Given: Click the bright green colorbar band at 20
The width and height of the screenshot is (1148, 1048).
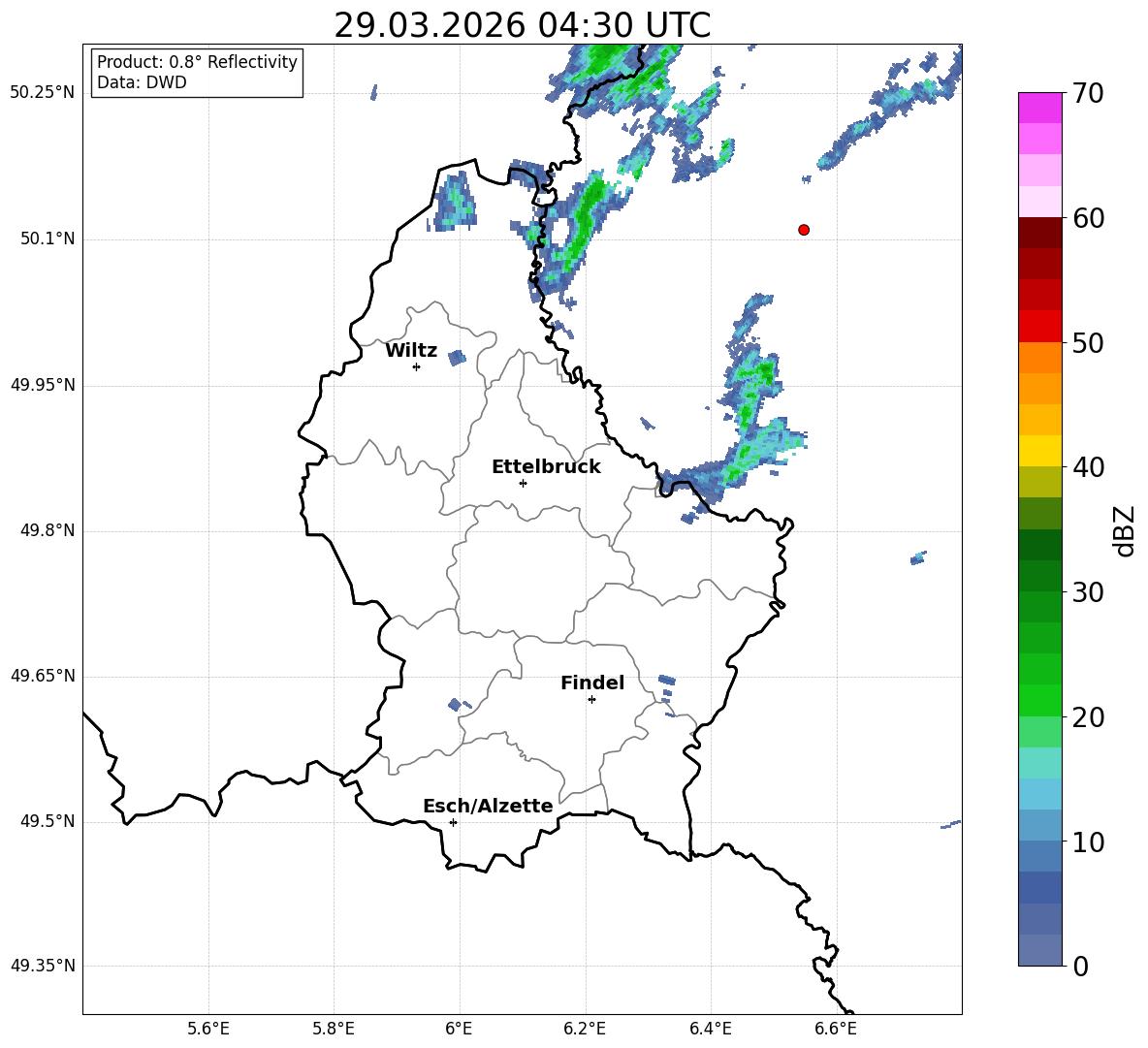Looking at the screenshot, I should [x=1039, y=701].
